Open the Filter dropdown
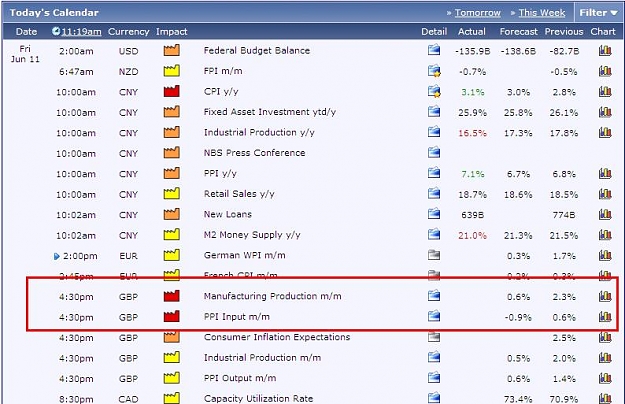This screenshot has height=404, width=625. [598, 13]
